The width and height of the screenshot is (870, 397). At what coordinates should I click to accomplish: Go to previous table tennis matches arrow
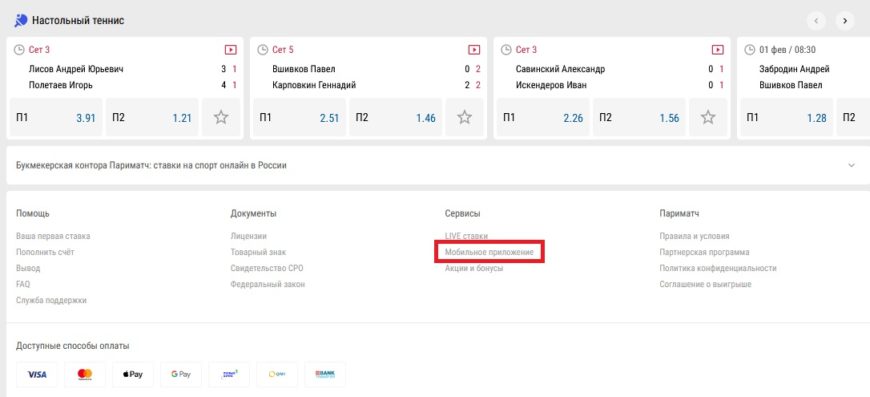tap(816, 21)
